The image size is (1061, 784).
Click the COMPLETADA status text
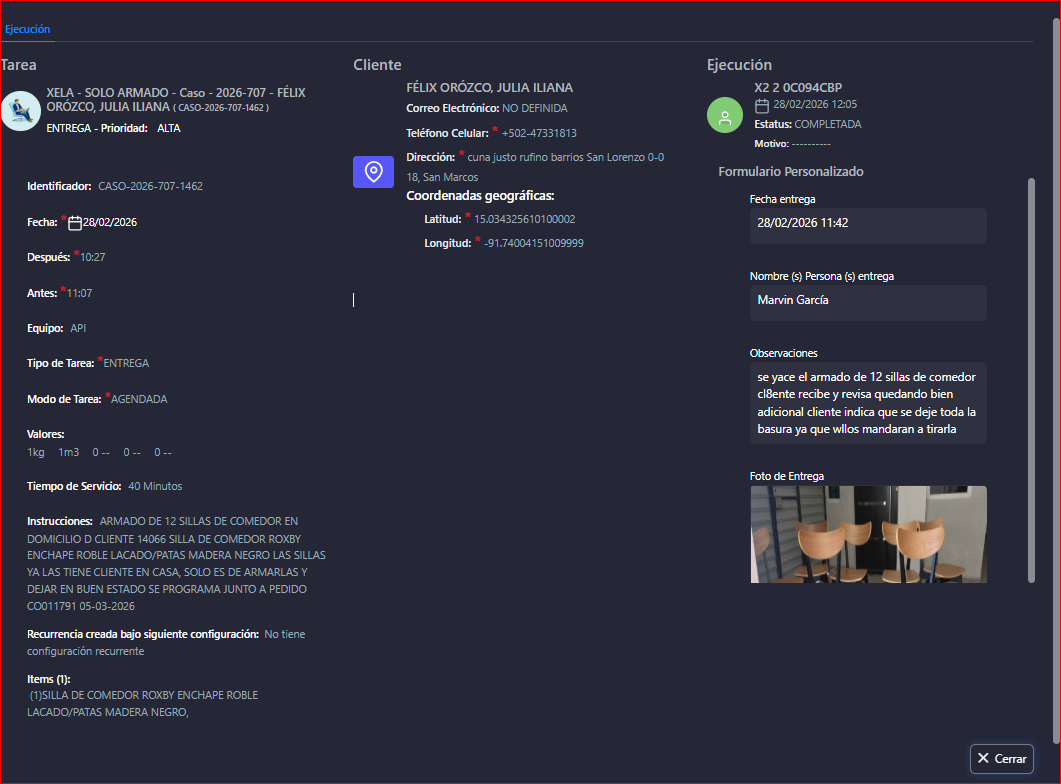tap(827, 125)
